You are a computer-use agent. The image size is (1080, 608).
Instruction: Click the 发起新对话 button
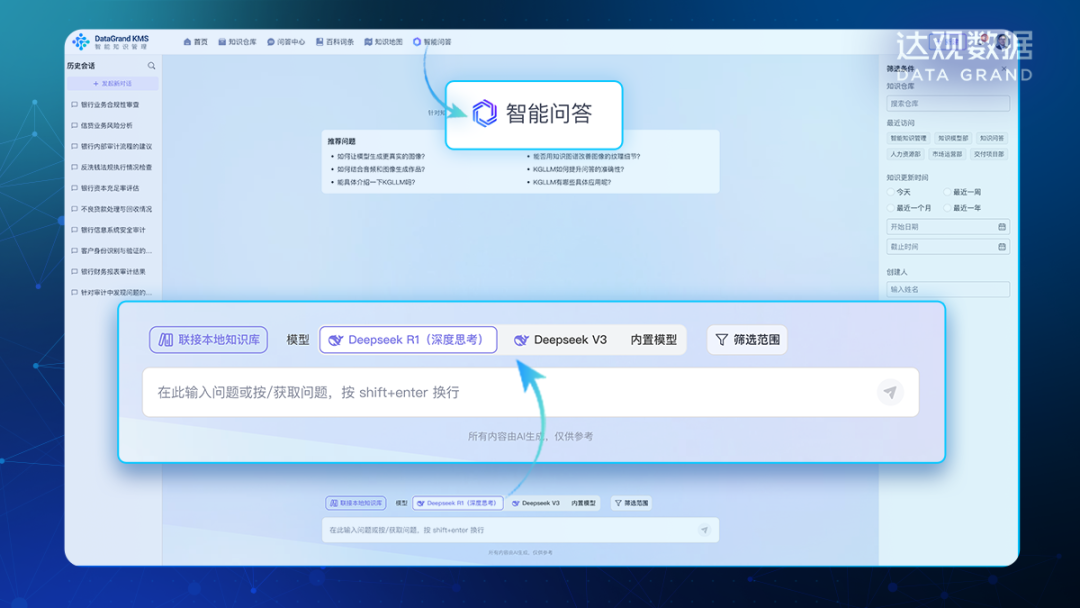click(x=112, y=84)
